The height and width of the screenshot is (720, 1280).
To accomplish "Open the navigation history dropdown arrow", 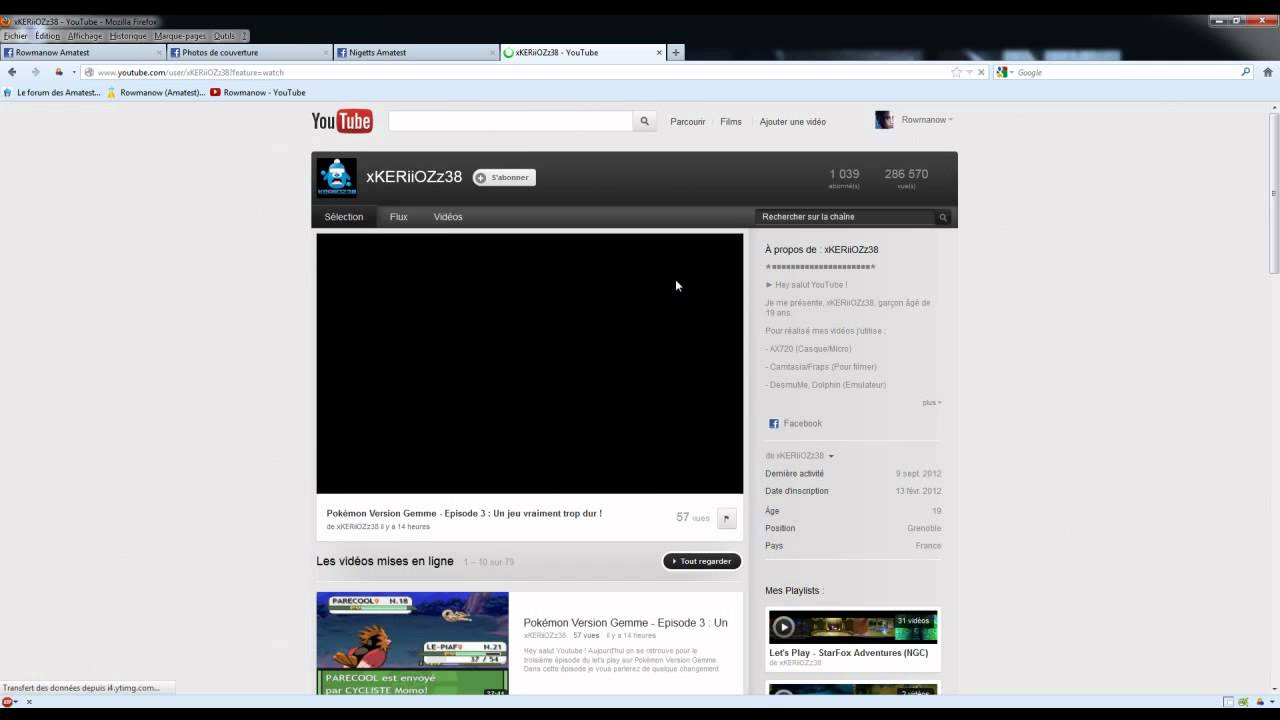I will pos(73,72).
